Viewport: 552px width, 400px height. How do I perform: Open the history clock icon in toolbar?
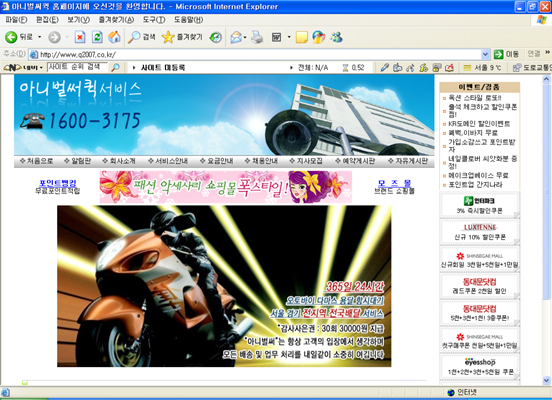(215, 37)
